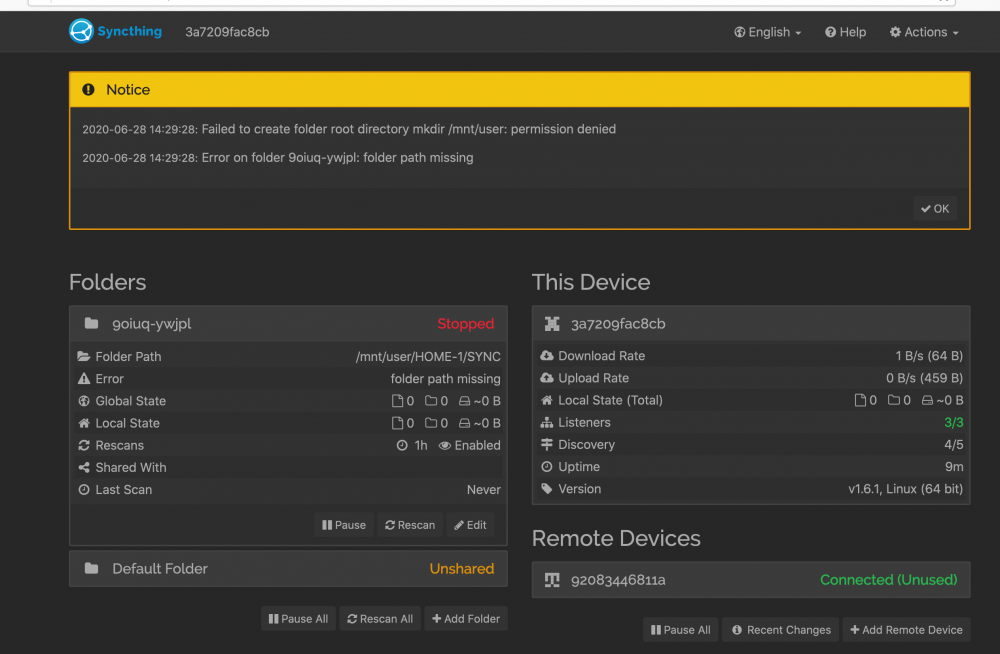The height and width of the screenshot is (654, 1000).
Task: Open the English language dropdown
Action: tap(767, 32)
